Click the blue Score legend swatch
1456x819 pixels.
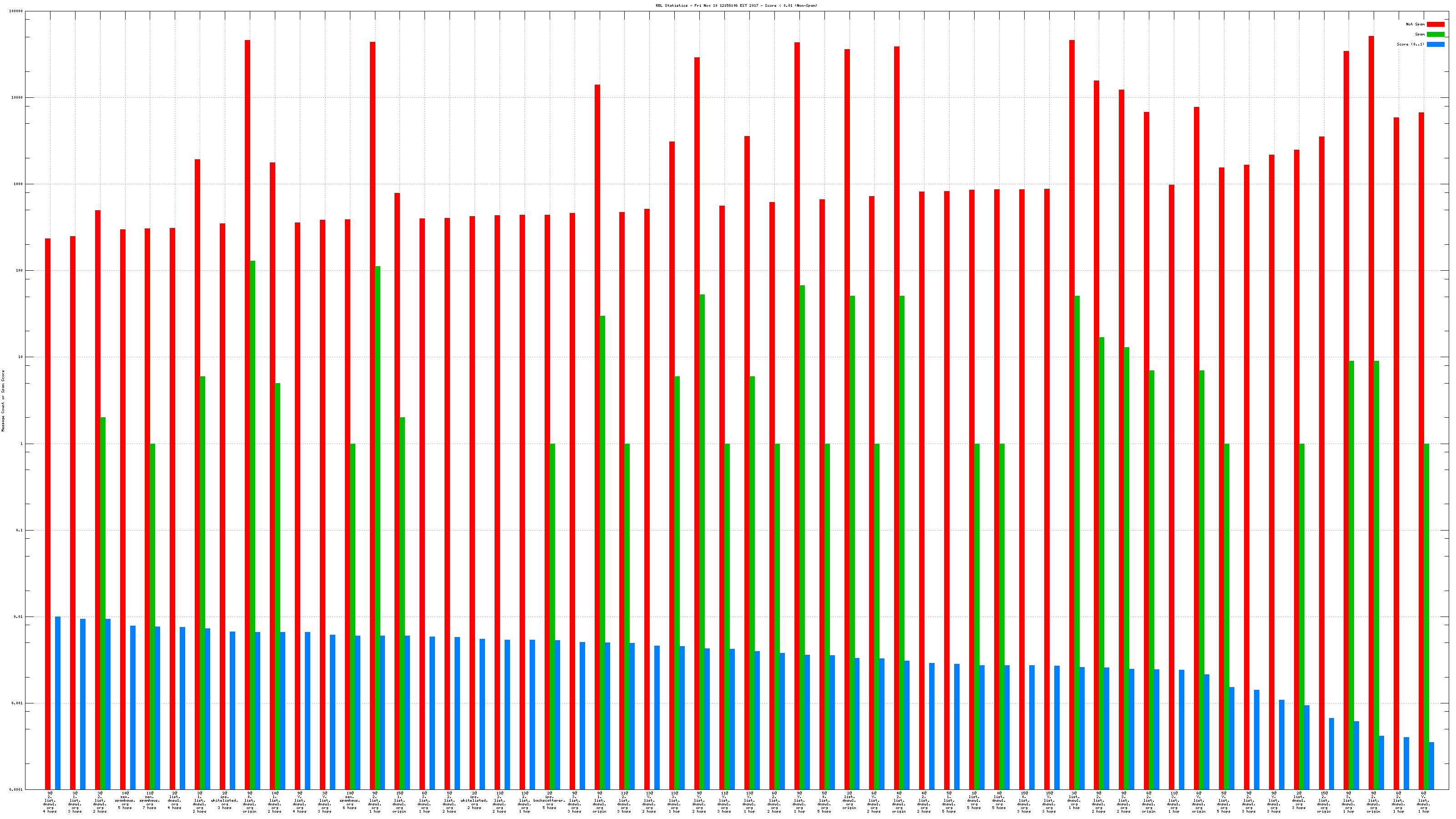click(1435, 44)
